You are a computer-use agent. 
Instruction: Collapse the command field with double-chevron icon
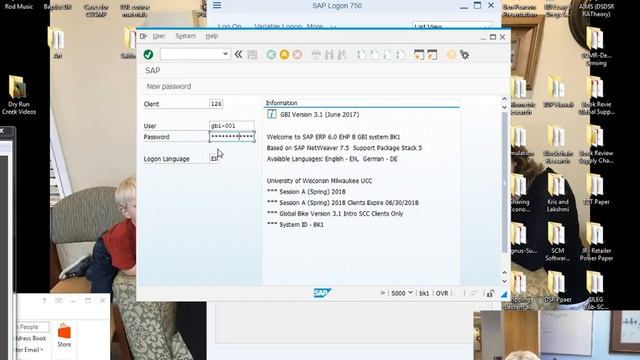238,54
